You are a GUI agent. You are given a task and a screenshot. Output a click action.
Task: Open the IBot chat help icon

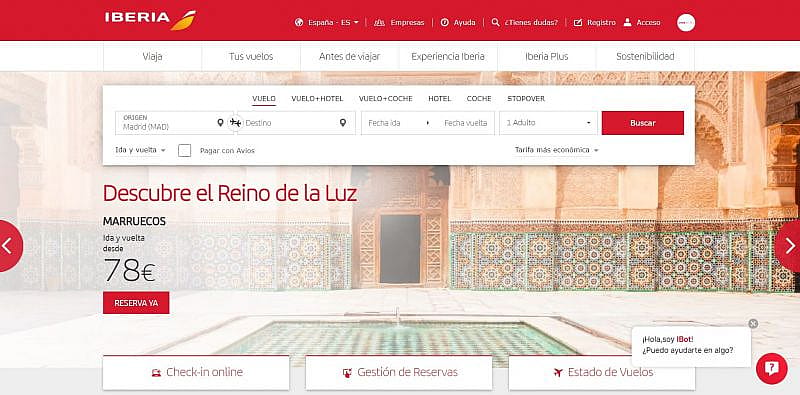point(771,368)
